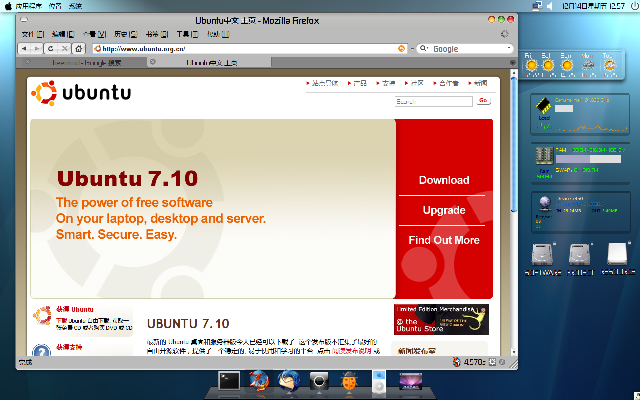The width and height of the screenshot is (640, 400).
Task: Open the window menu button left of title
Action: click(x=24, y=19)
